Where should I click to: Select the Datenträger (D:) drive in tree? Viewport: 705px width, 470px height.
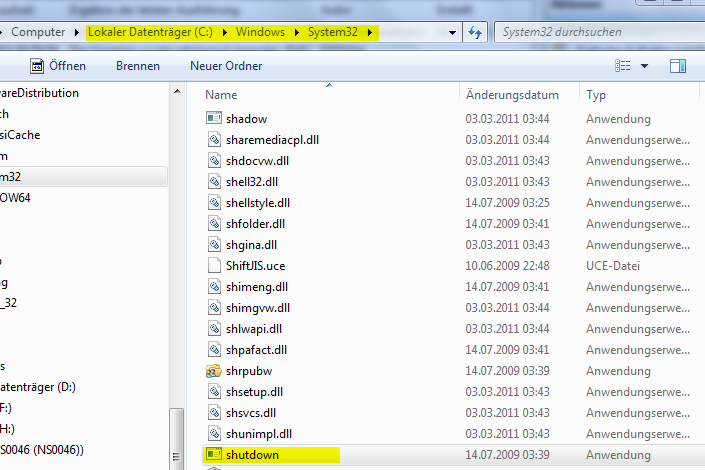38,387
